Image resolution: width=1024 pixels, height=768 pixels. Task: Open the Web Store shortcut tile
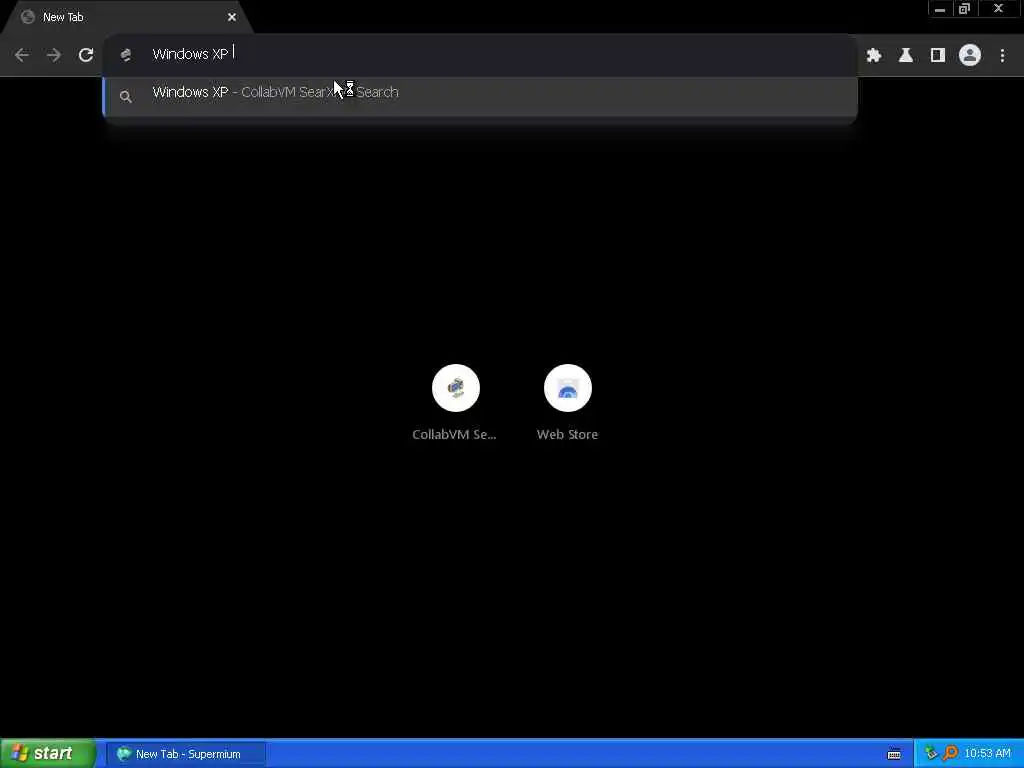point(568,402)
